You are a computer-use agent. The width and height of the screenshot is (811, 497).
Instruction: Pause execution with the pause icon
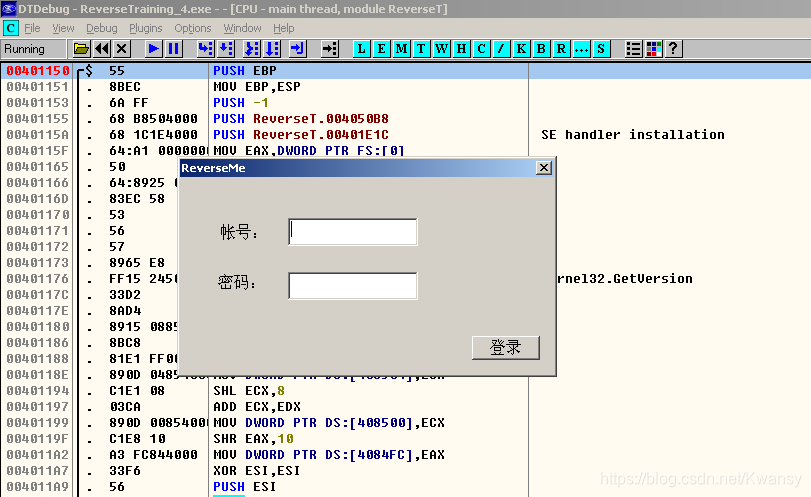(173, 49)
